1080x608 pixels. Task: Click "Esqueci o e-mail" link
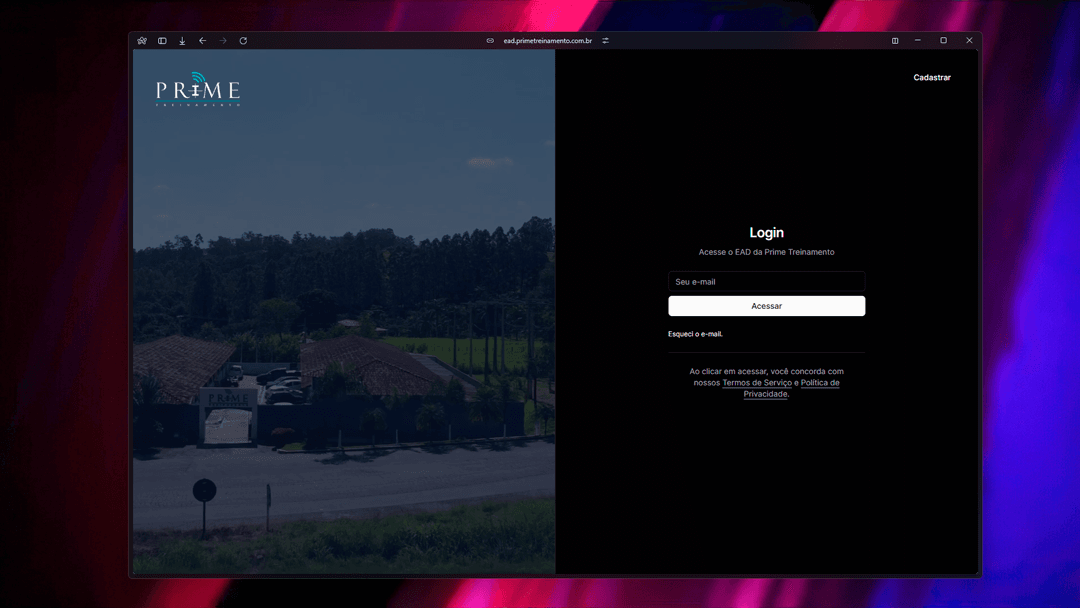coord(695,334)
